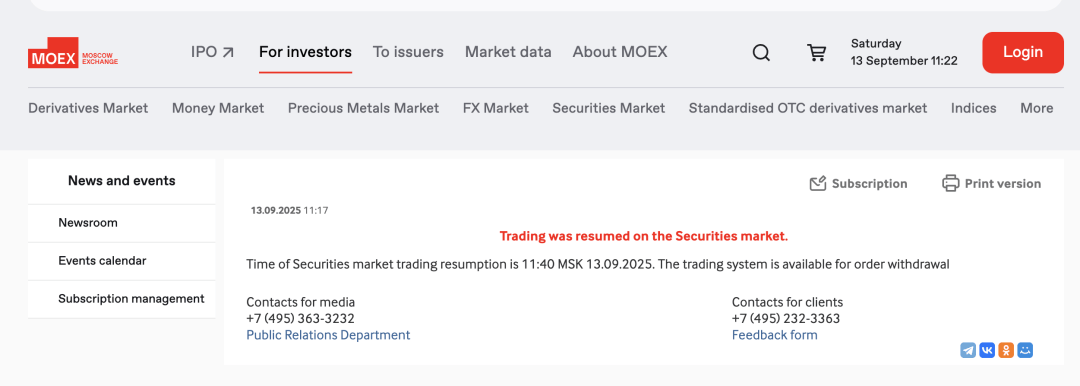Open the IPO external link
This screenshot has width=1080, height=386.
pyautogui.click(x=212, y=52)
